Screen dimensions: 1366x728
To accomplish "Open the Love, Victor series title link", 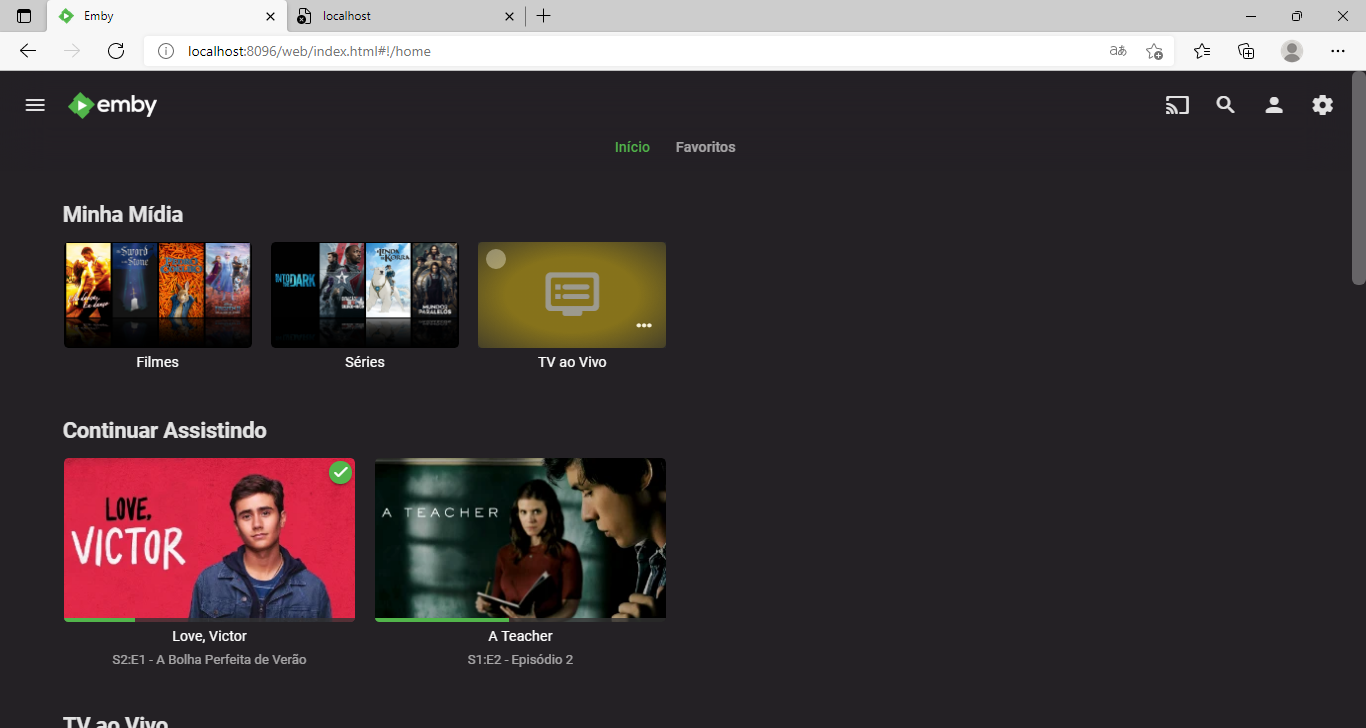I will (x=209, y=636).
